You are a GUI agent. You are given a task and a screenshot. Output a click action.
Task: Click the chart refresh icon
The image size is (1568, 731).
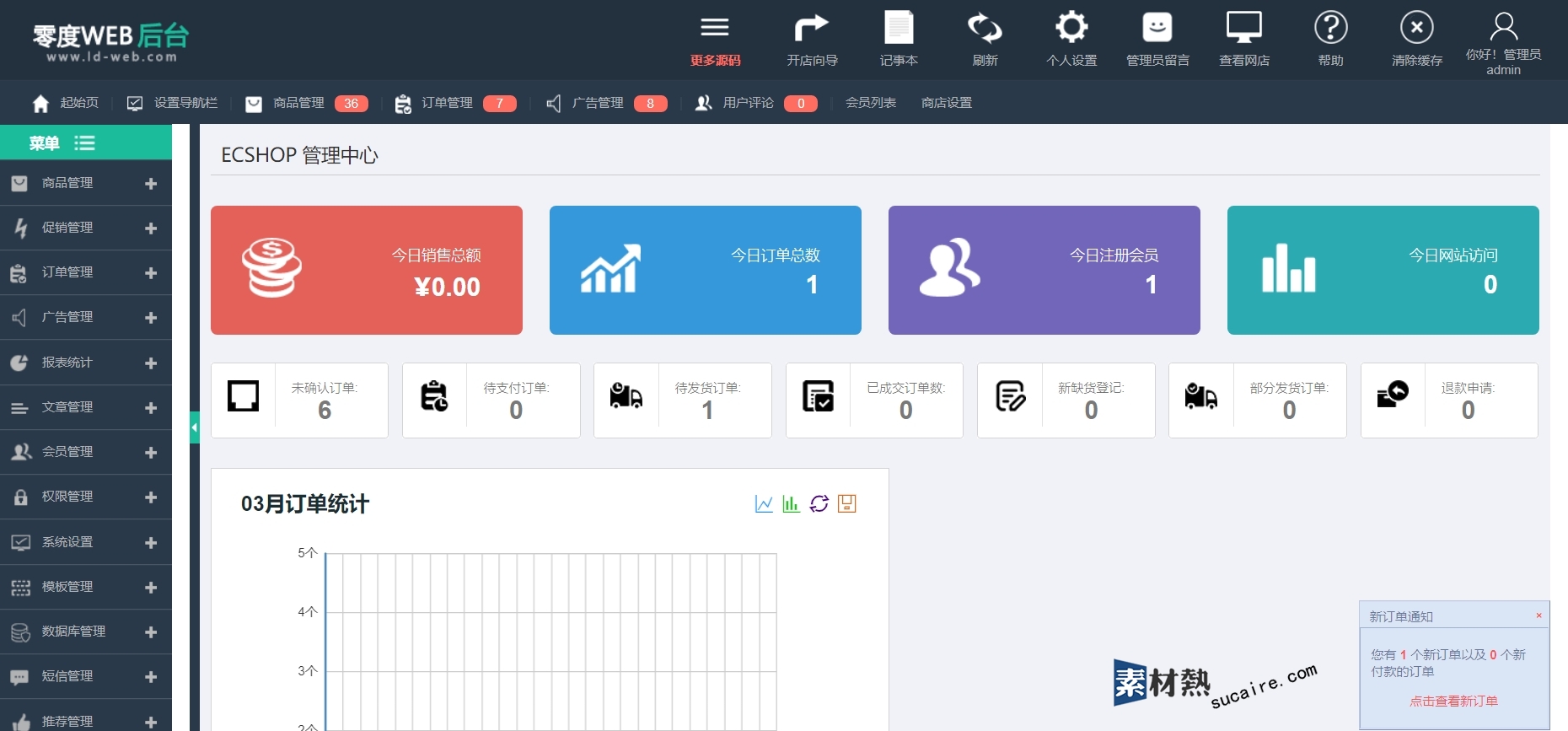click(819, 503)
